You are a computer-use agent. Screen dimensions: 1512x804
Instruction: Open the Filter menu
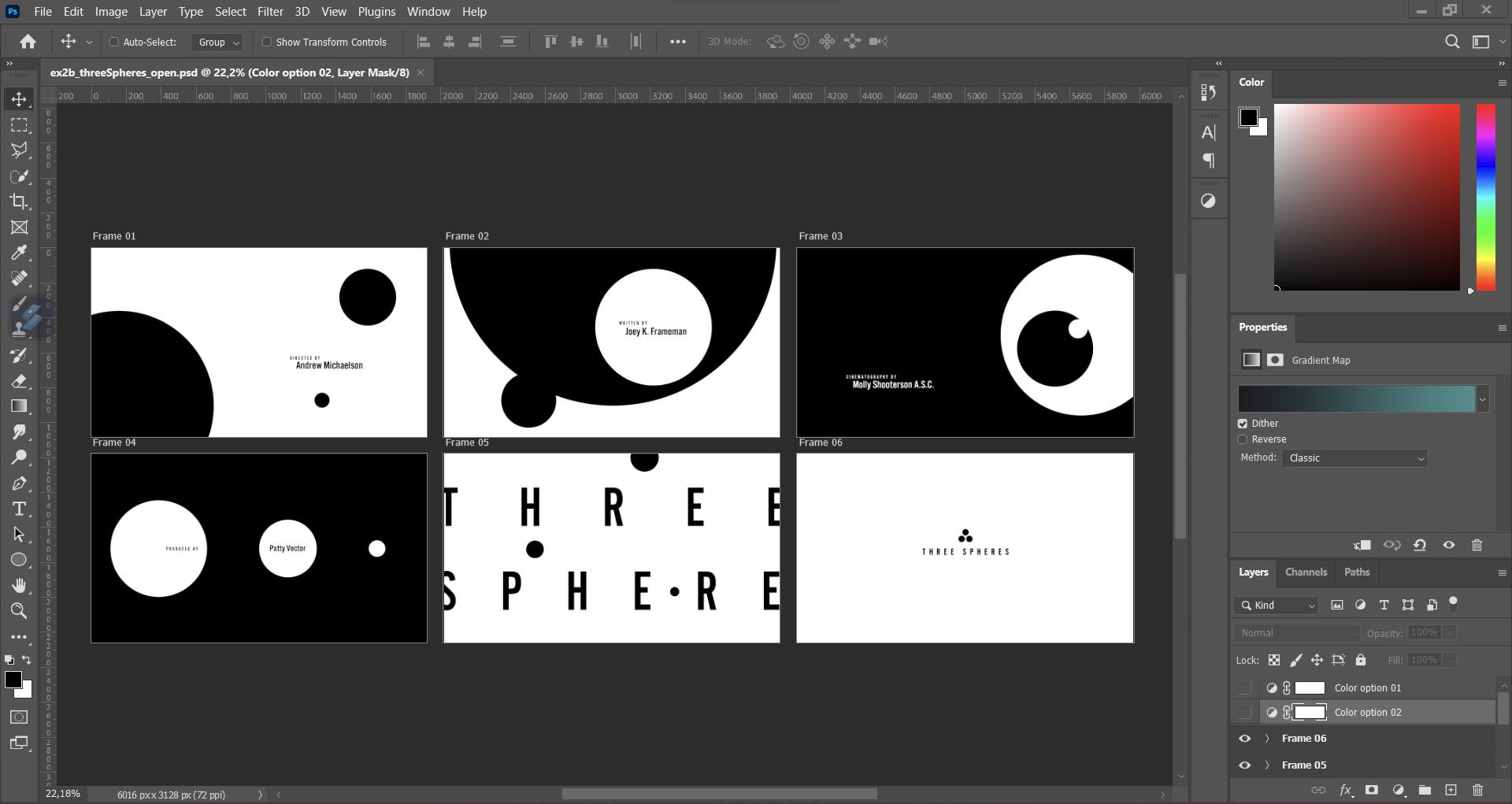[270, 12]
